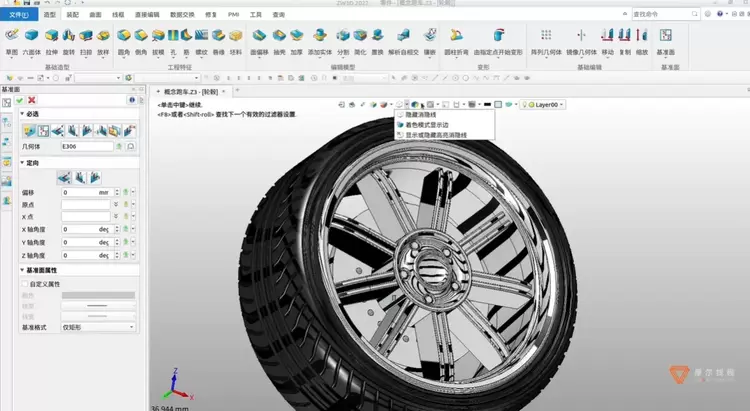750x411 pixels.
Task: Collapse the 必选 section
Action: (x=23, y=114)
